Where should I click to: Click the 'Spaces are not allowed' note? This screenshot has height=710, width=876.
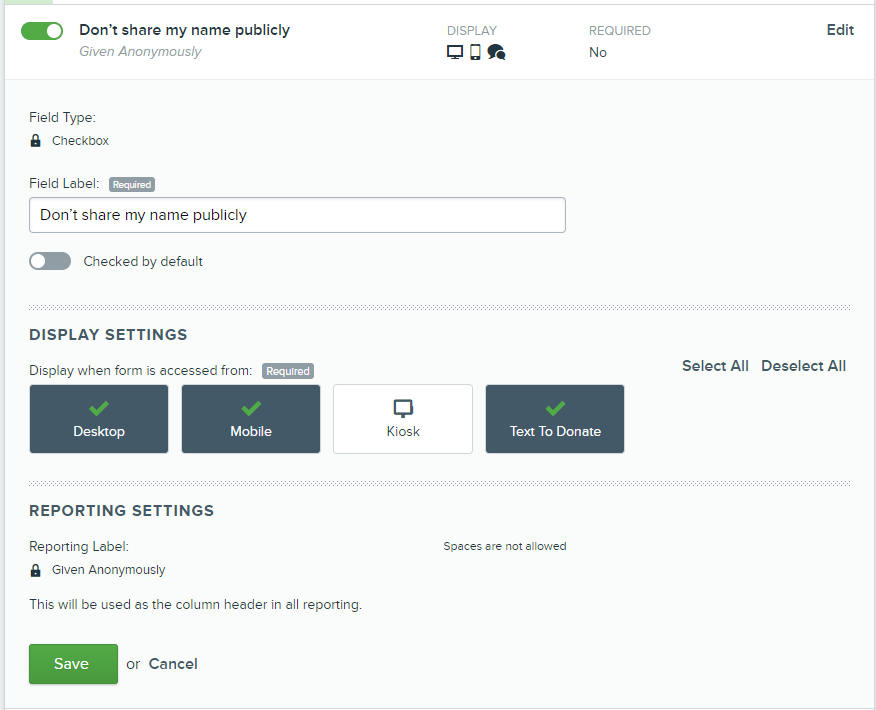(505, 546)
